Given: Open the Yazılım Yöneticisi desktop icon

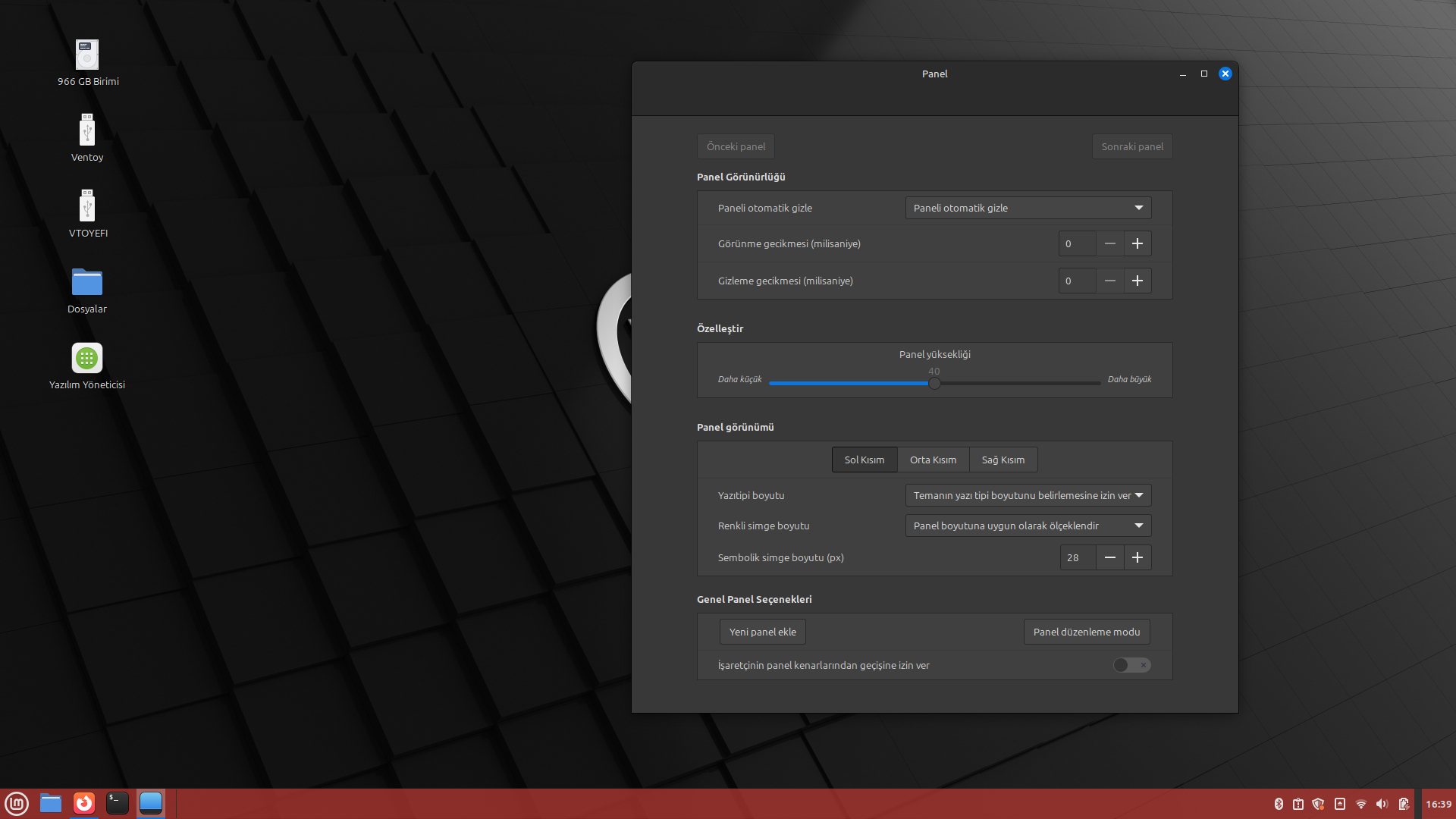Looking at the screenshot, I should tap(87, 359).
